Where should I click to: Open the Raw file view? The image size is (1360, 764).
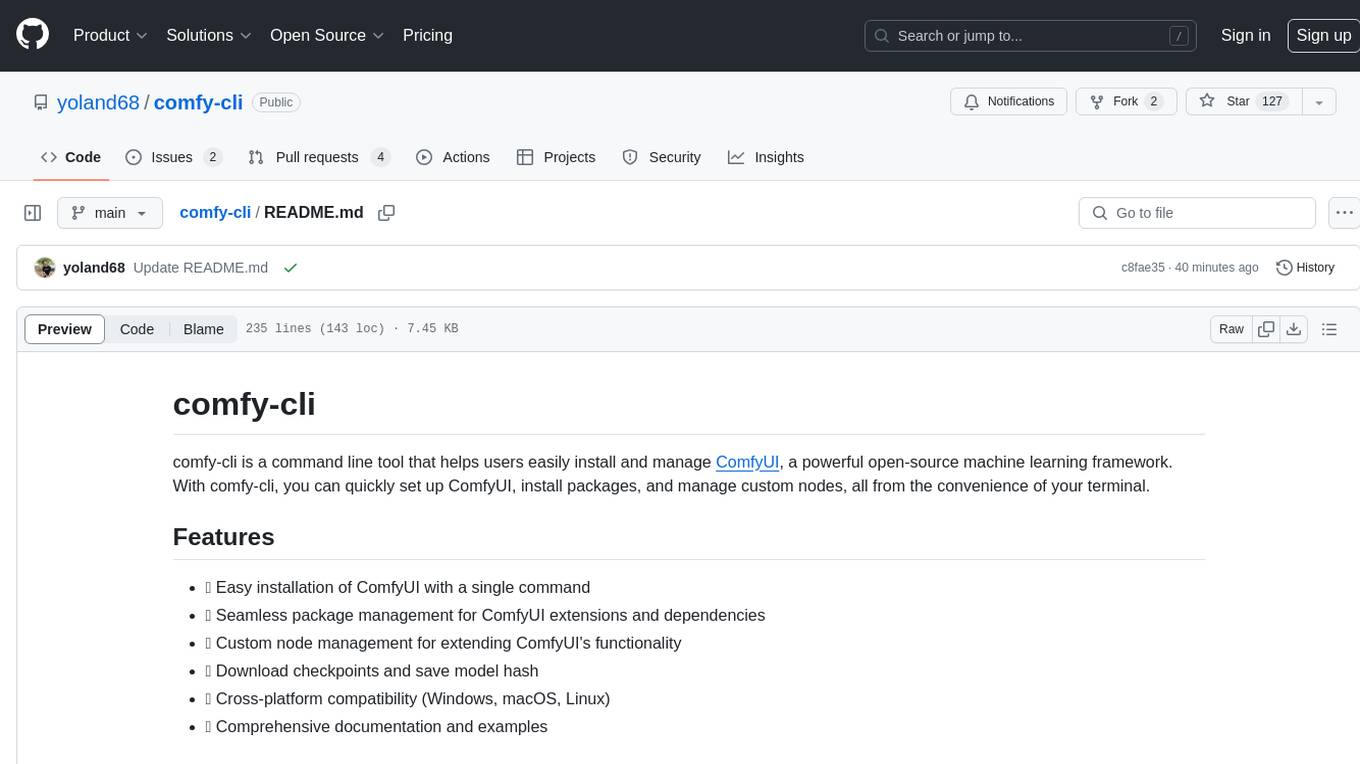coord(1231,329)
